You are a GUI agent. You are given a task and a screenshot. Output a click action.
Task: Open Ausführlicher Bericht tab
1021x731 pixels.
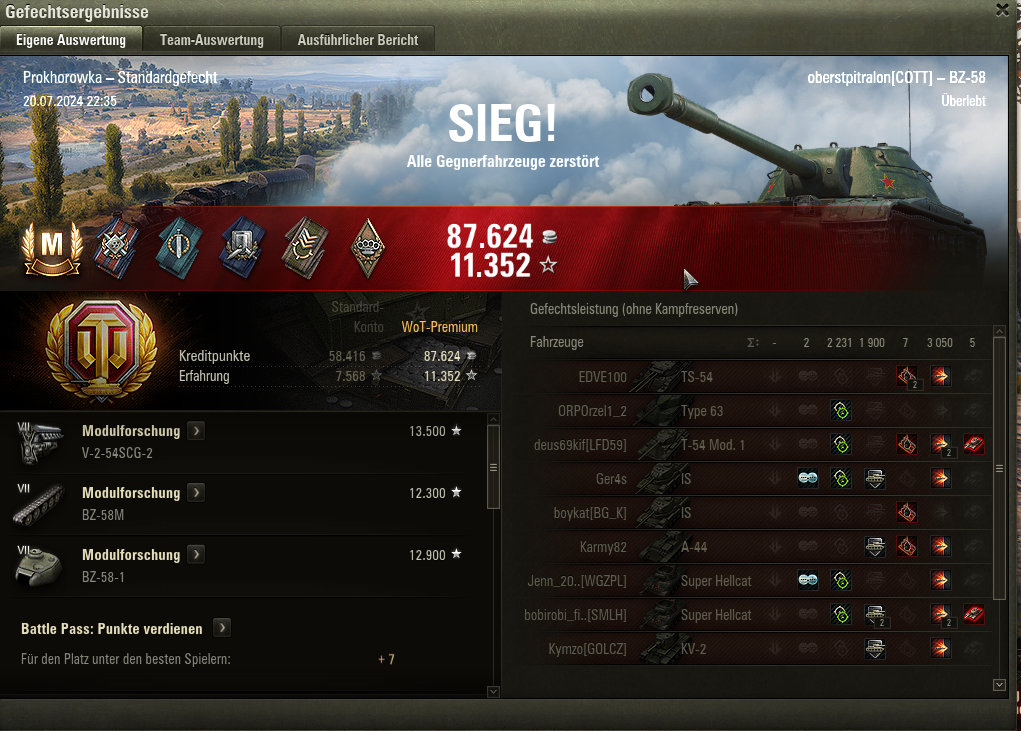click(357, 40)
